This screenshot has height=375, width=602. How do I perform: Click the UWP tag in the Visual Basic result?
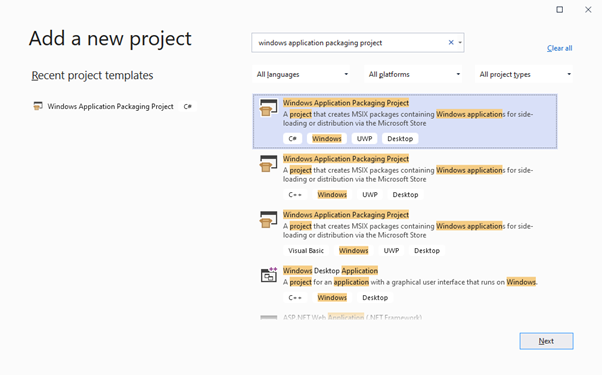click(391, 251)
